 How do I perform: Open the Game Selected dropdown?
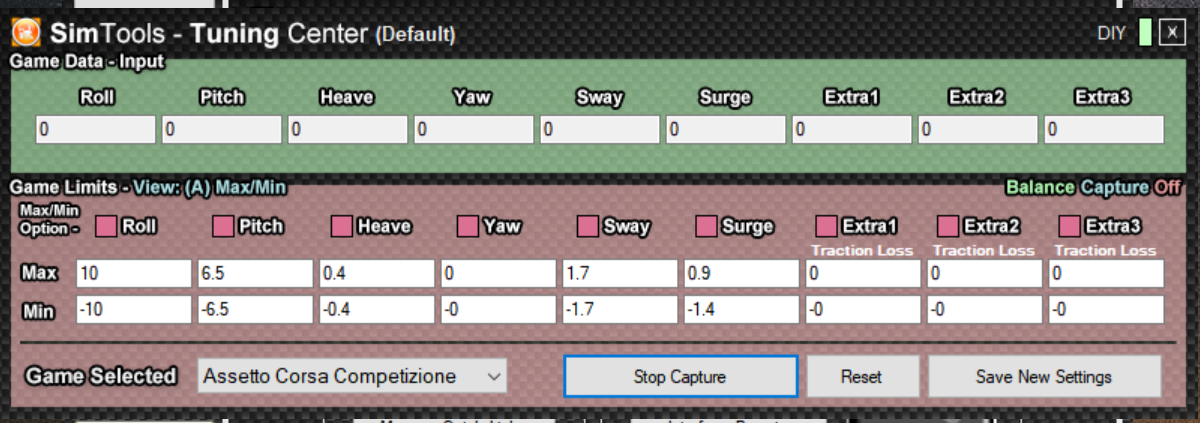pos(352,377)
